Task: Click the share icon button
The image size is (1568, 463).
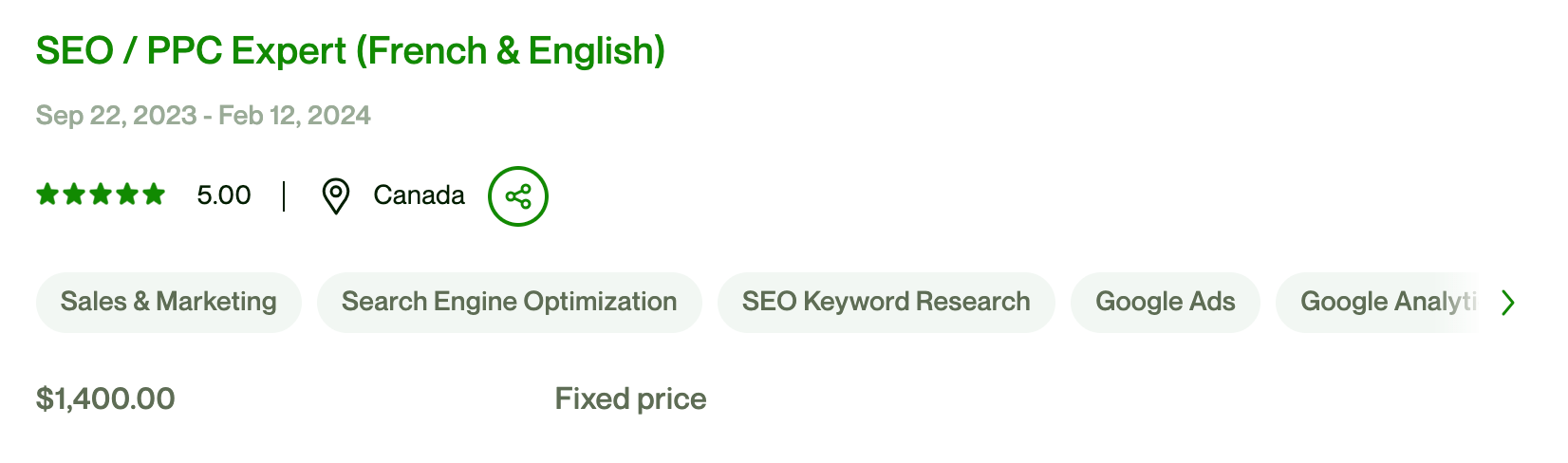Action: point(518,196)
